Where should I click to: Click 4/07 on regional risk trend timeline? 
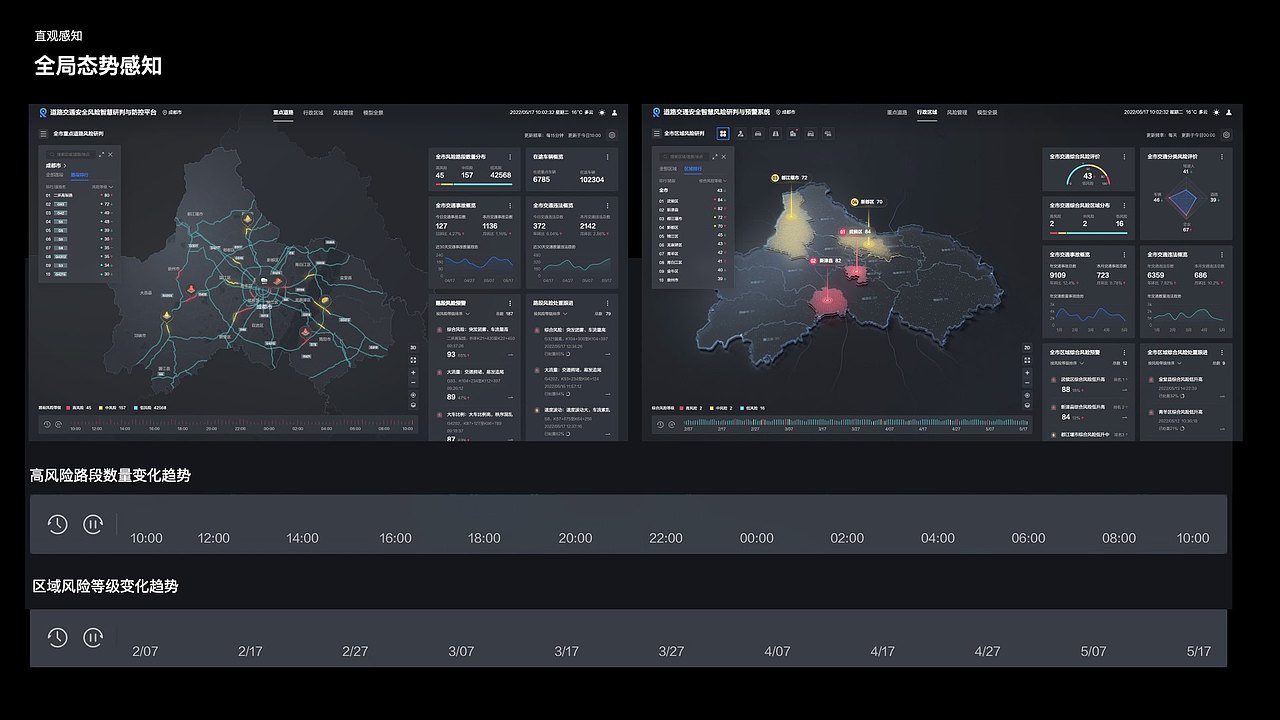click(777, 651)
